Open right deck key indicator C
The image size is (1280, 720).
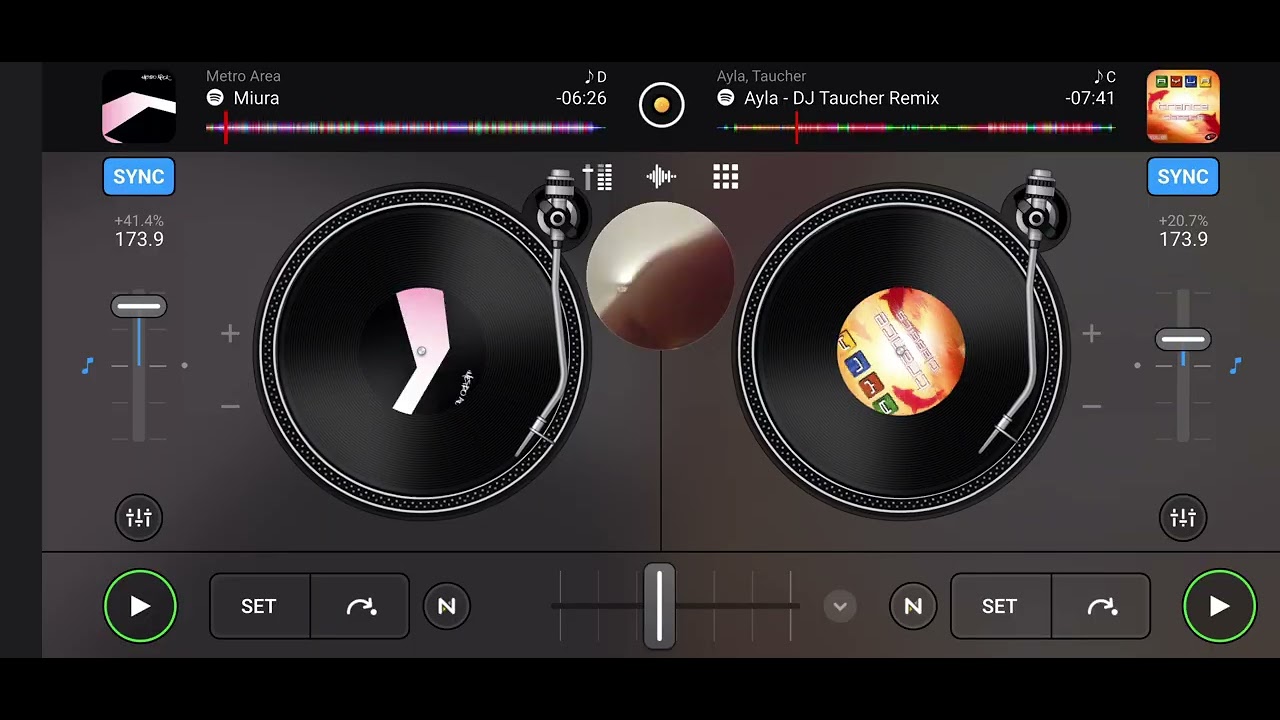click(1105, 77)
